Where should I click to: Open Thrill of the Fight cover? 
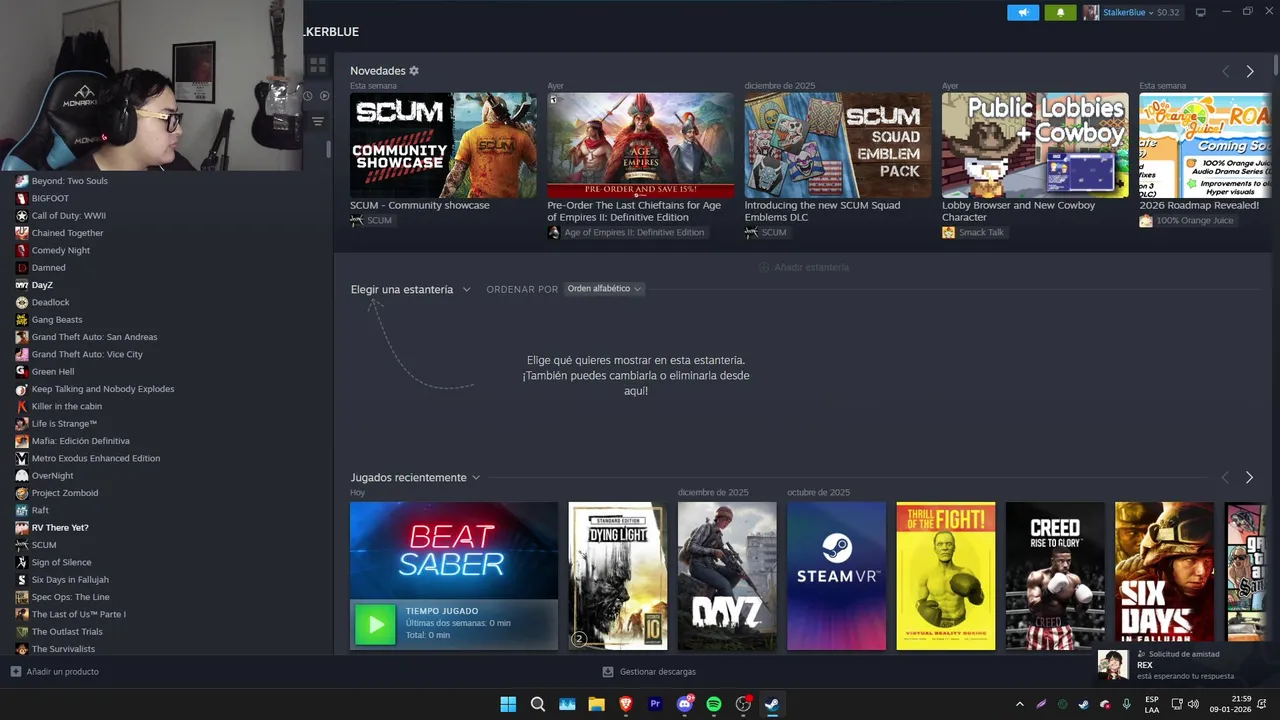[x=946, y=576]
